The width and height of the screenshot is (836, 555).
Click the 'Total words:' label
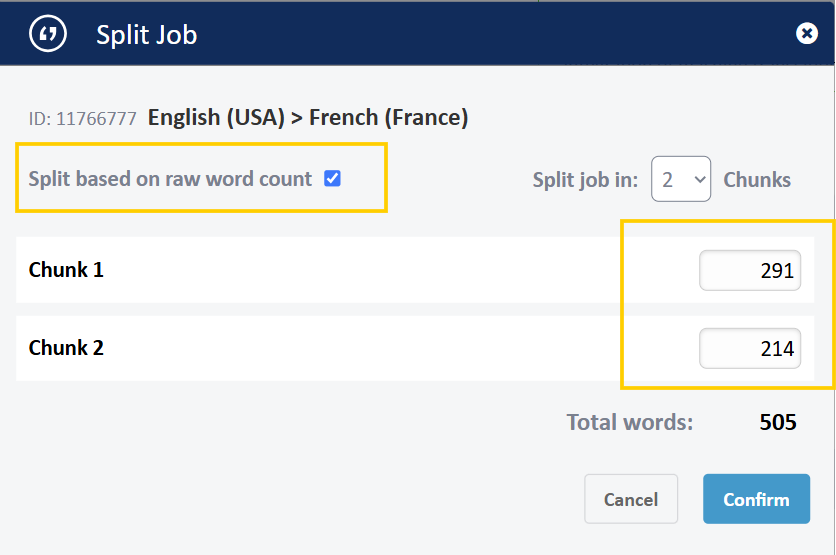click(629, 422)
